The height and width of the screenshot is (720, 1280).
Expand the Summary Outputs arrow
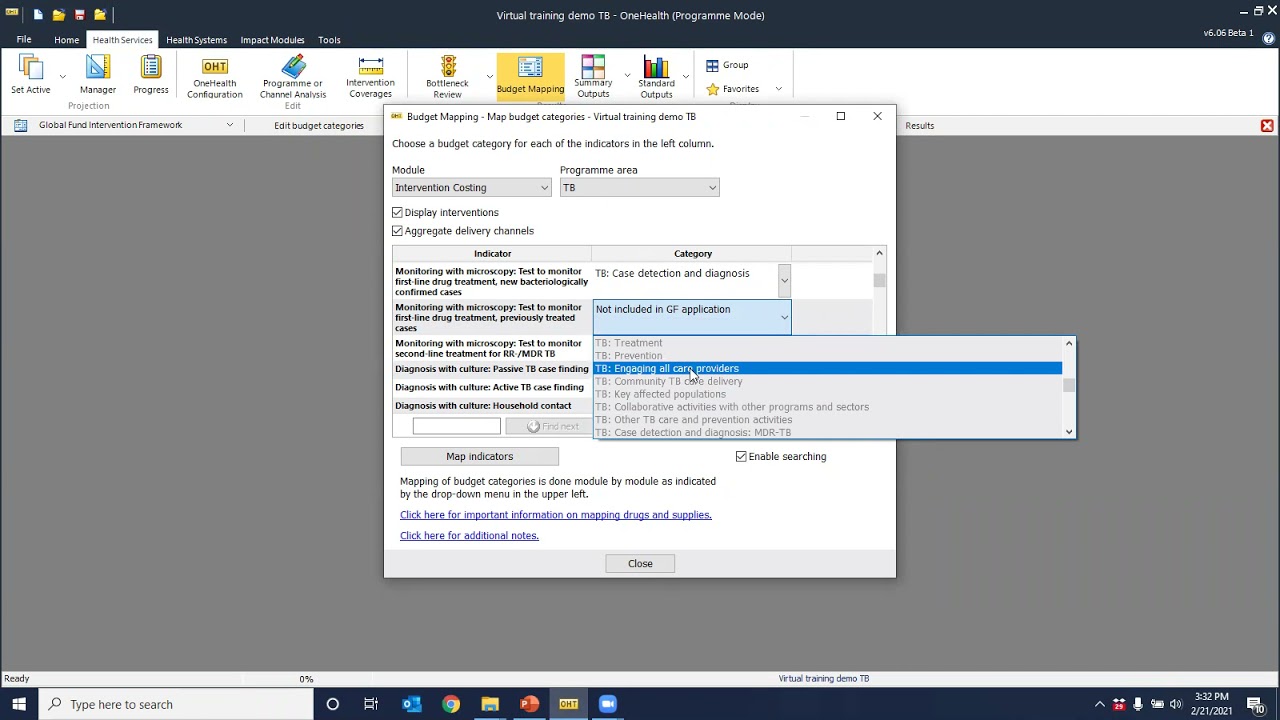click(x=627, y=77)
